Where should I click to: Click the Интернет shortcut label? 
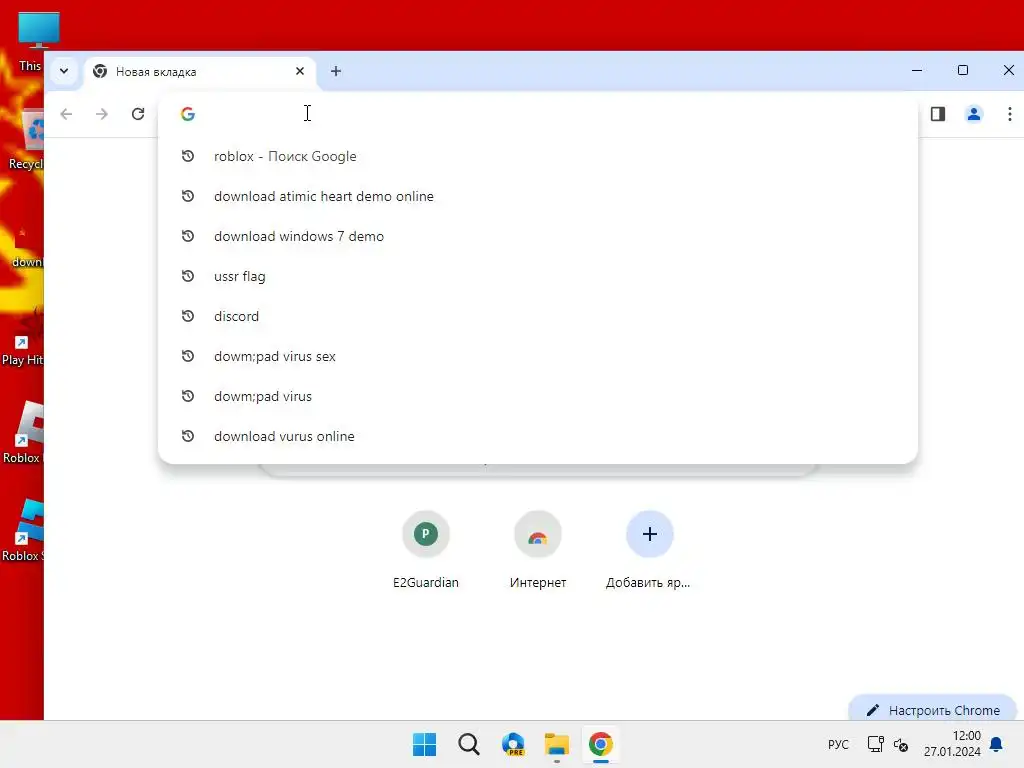click(537, 583)
